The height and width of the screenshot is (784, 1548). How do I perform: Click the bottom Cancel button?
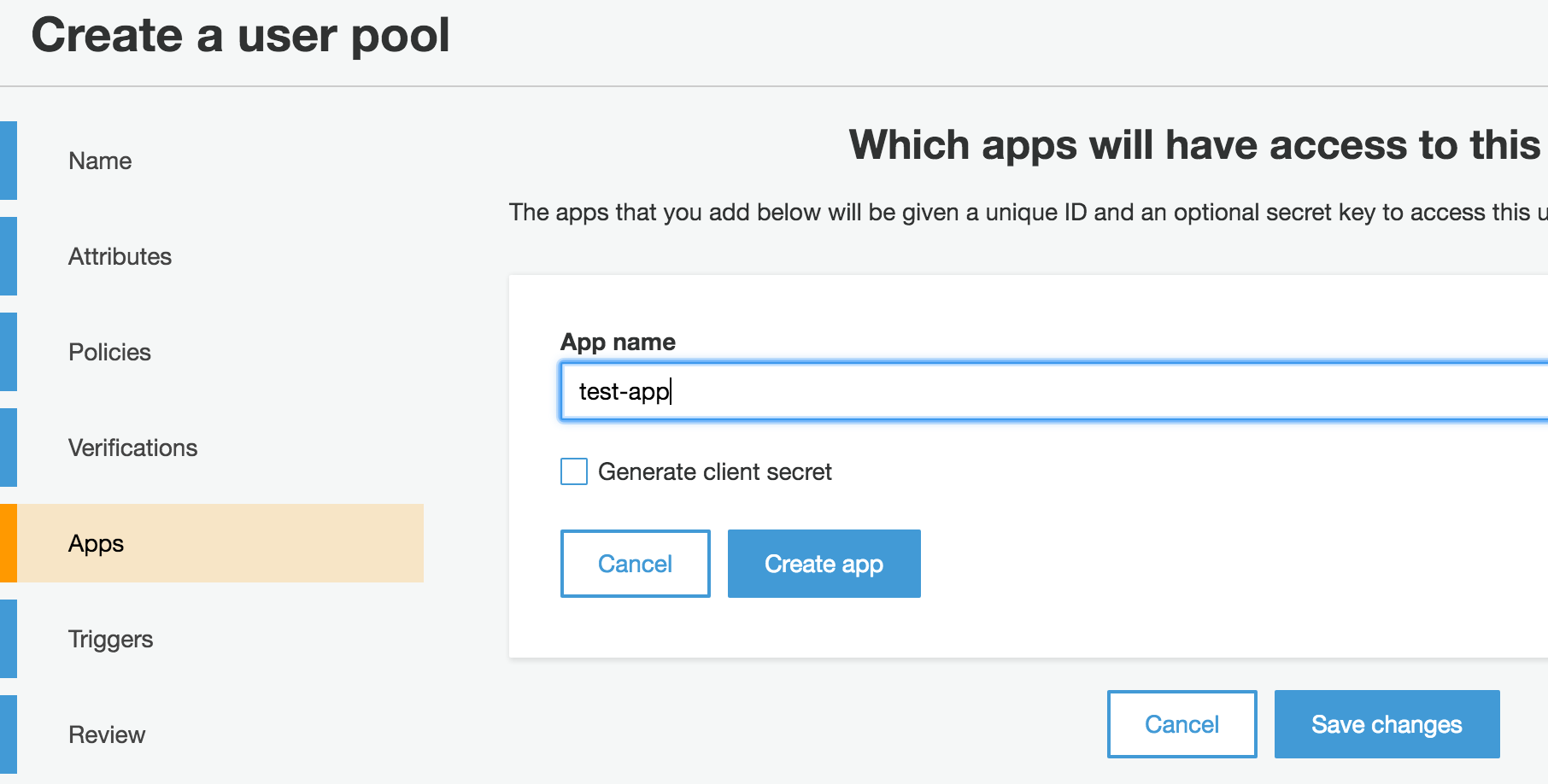click(1181, 723)
